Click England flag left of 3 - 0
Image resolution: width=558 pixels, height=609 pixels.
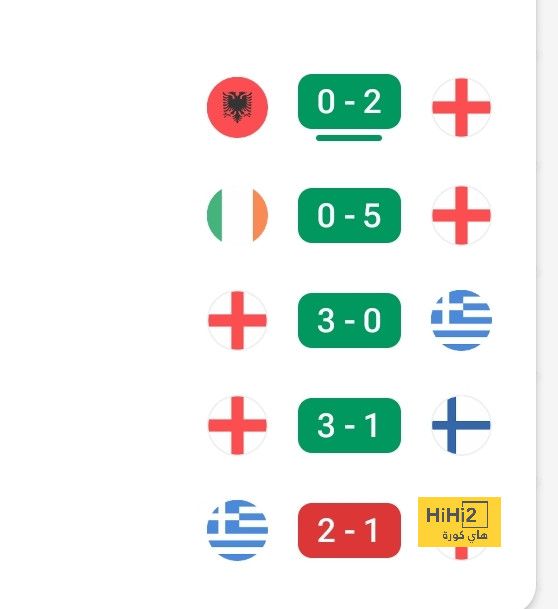point(237,320)
